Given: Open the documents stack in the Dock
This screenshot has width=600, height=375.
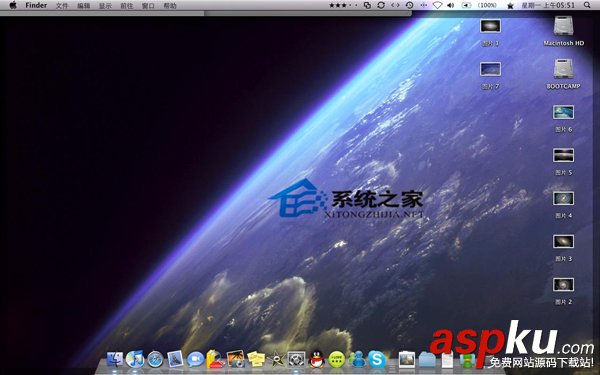Looking at the screenshot, I should click(447, 360).
